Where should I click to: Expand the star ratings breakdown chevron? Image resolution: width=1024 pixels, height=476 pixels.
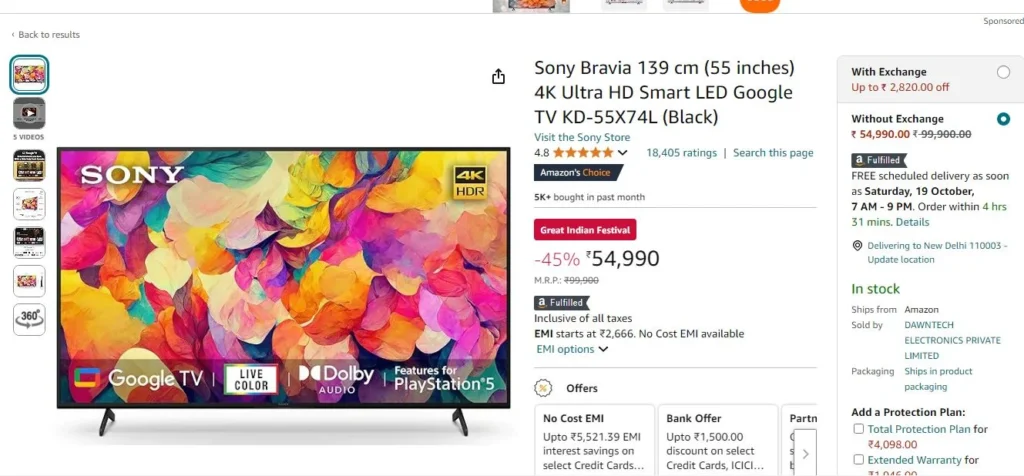click(x=622, y=153)
